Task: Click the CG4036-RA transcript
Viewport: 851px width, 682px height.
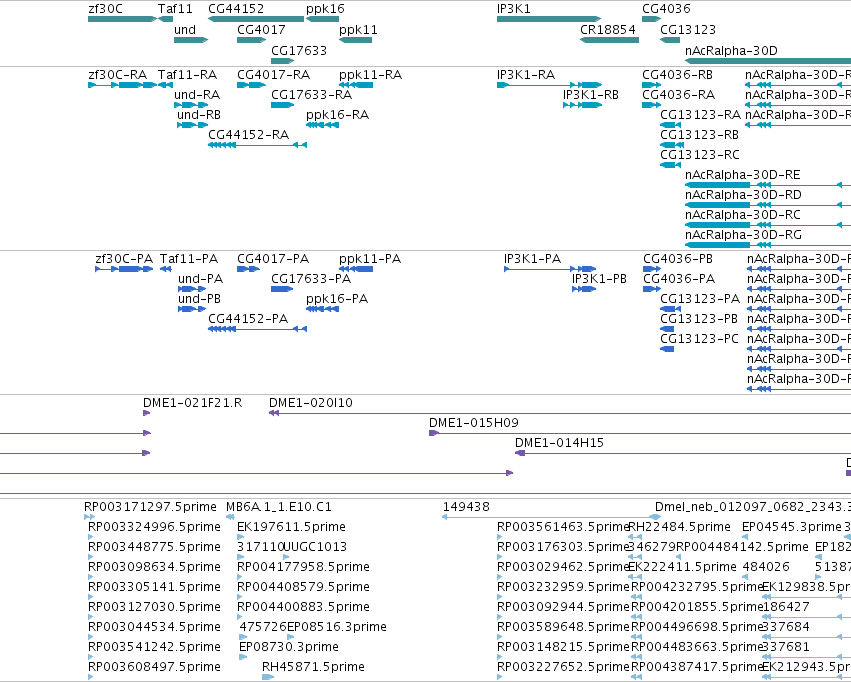Action: (652, 105)
